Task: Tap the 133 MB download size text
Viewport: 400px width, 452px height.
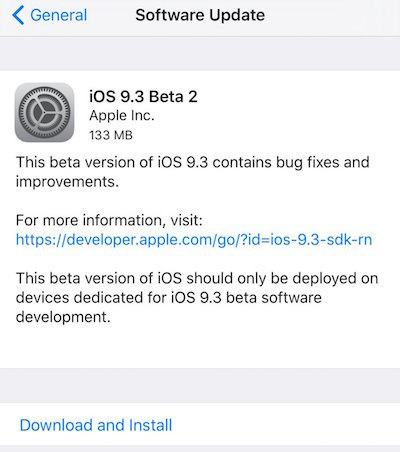Action: pyautogui.click(x=111, y=135)
